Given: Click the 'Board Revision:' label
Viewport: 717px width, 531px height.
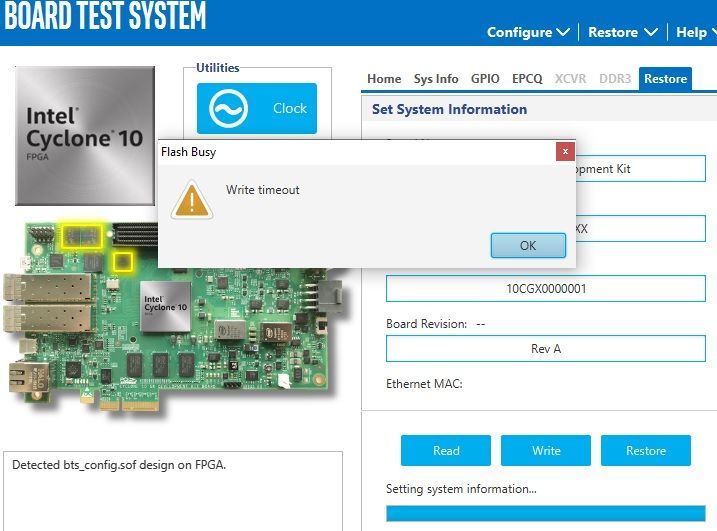Looking at the screenshot, I should [426, 324].
